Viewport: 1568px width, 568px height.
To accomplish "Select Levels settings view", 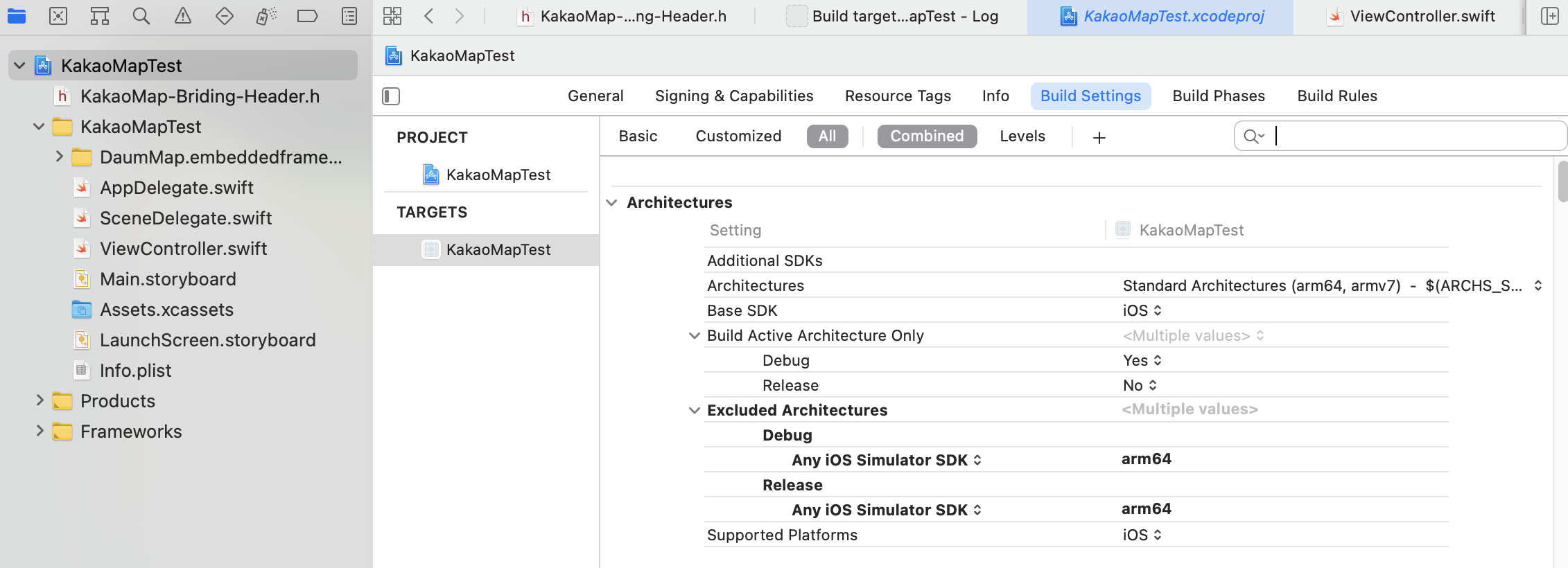I will 1022,136.
